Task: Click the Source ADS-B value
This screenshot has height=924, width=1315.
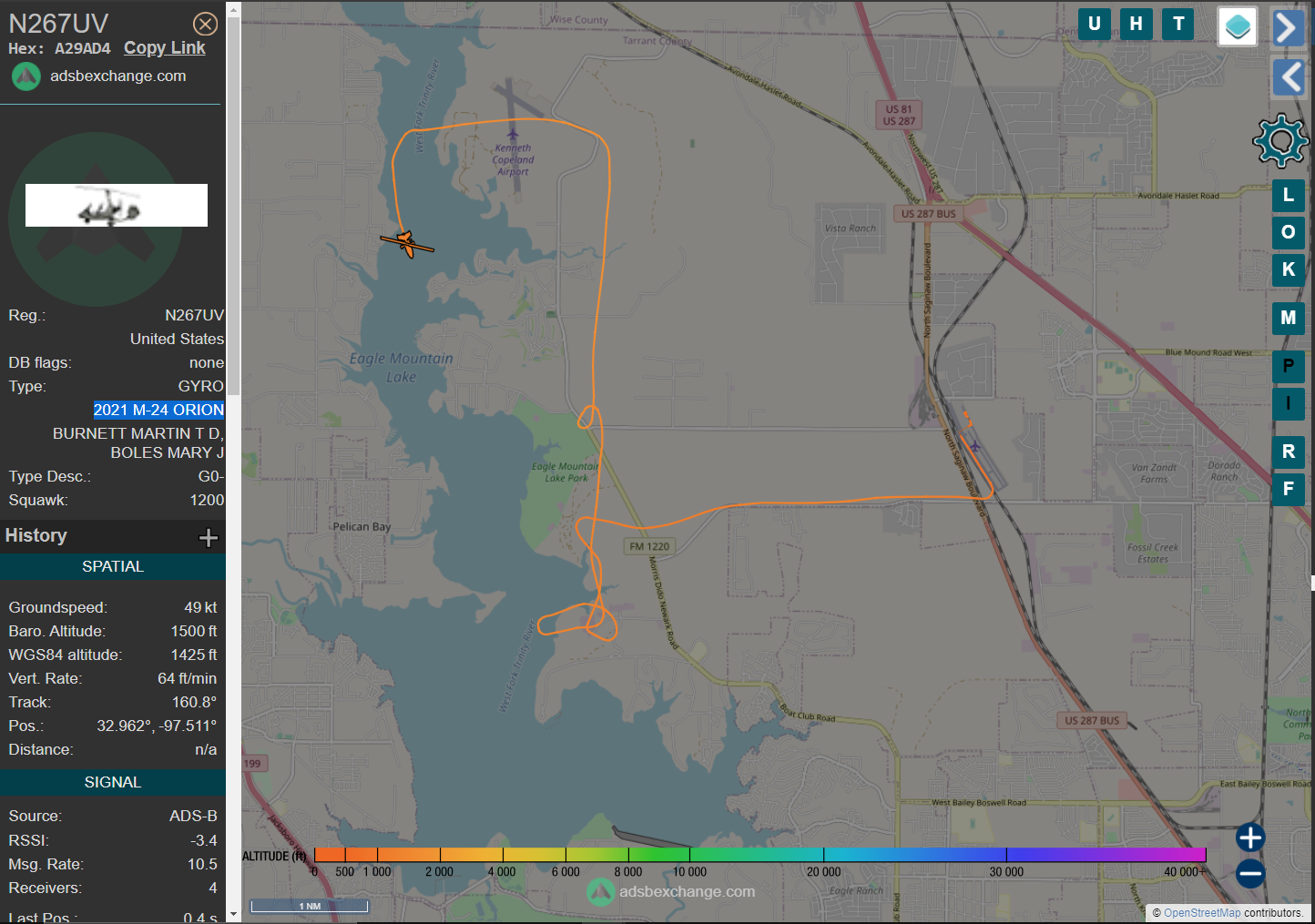Action: coord(193,817)
